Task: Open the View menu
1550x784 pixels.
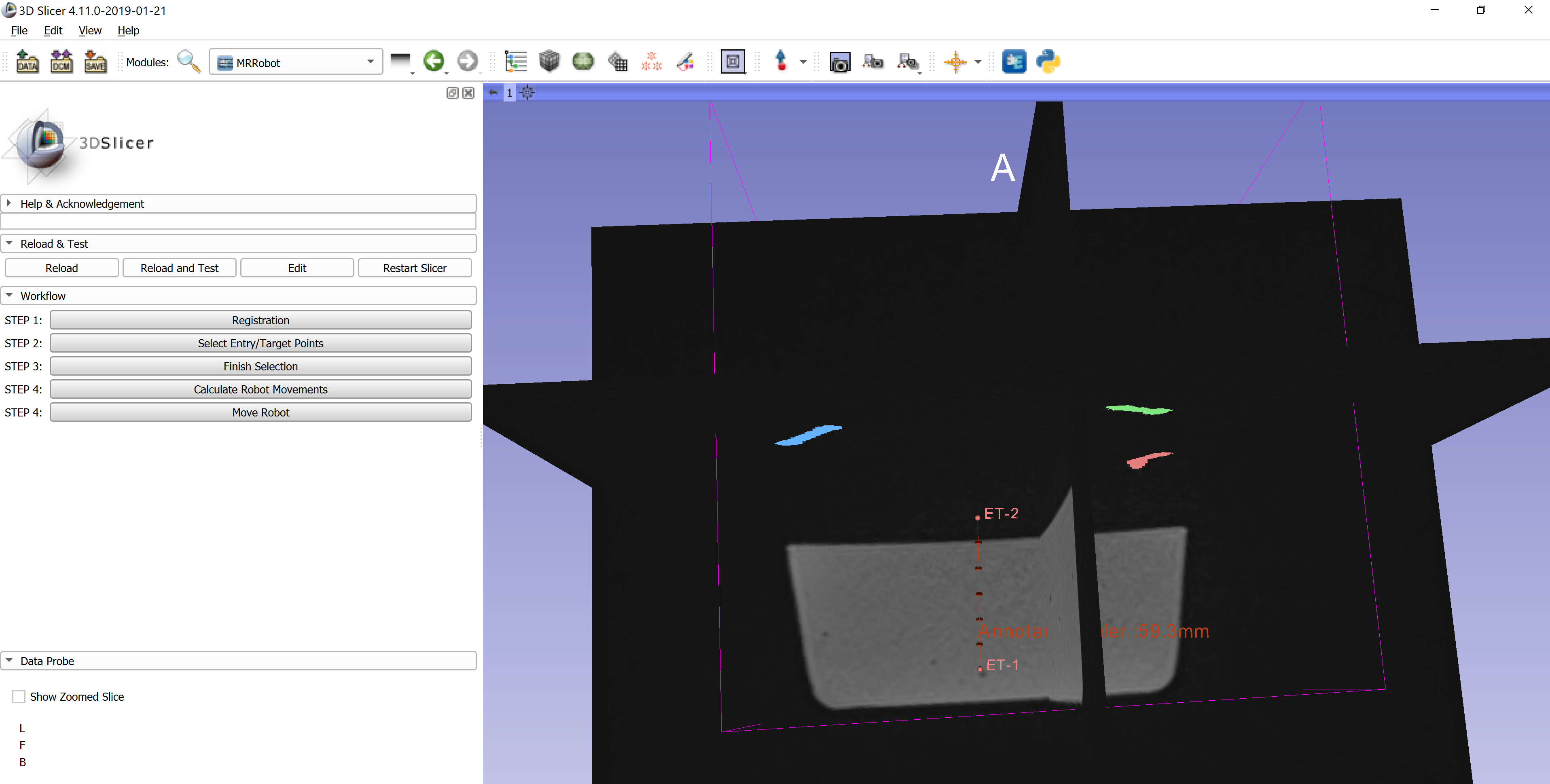Action: (90, 30)
